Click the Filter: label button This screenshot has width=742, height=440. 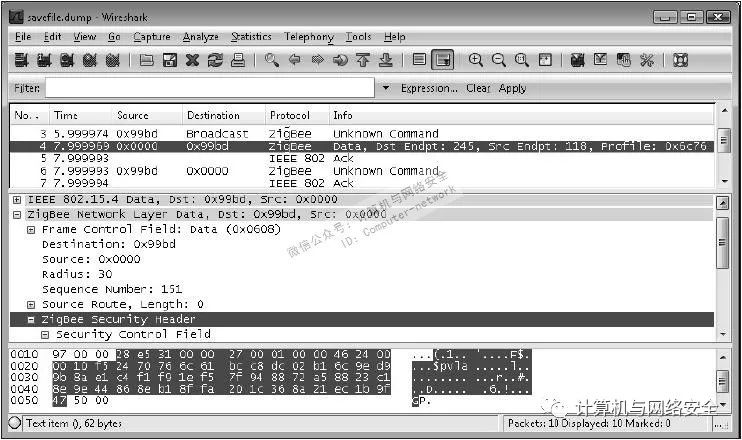[27, 88]
